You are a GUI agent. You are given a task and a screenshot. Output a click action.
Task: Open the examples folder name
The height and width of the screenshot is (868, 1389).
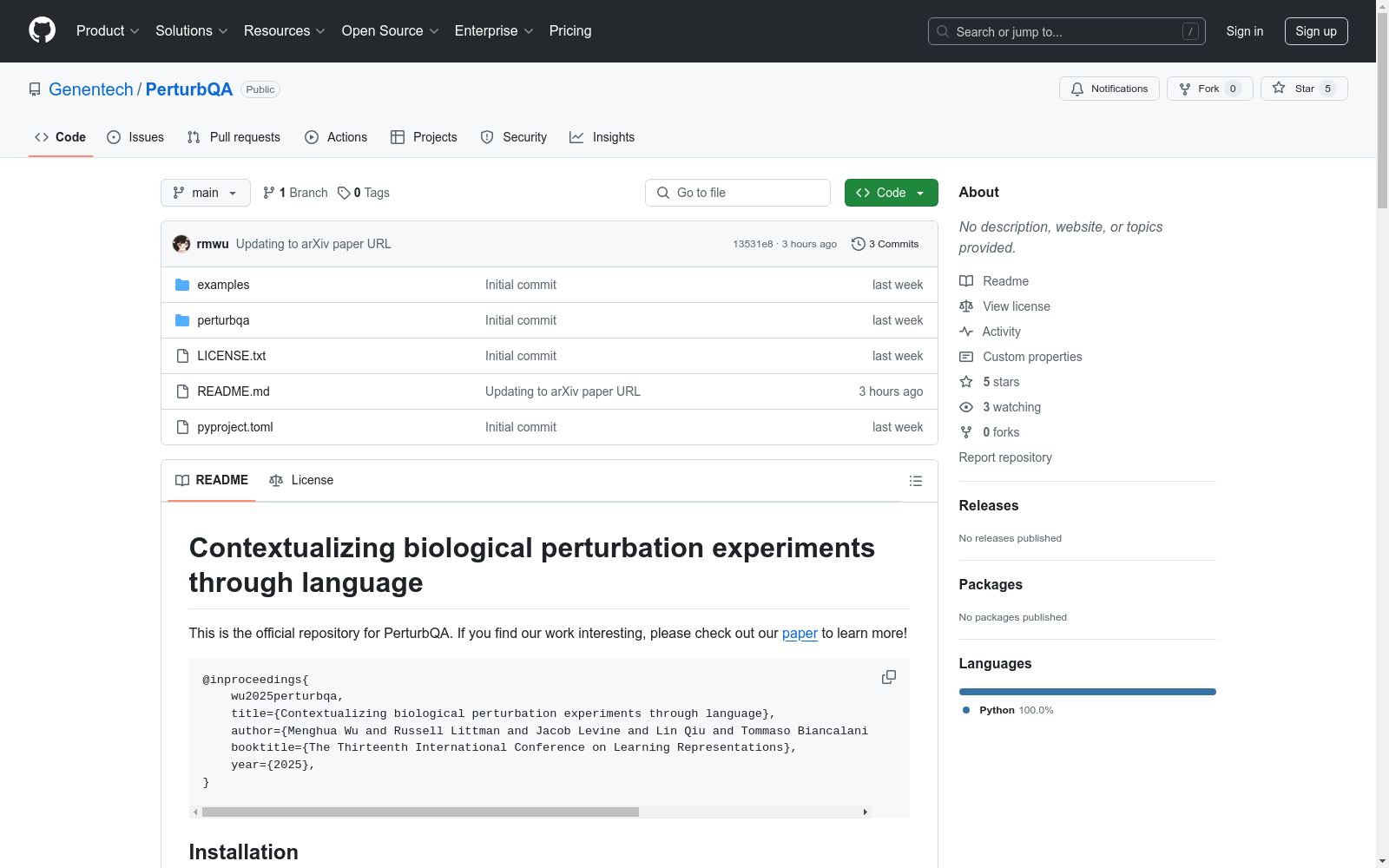click(223, 285)
